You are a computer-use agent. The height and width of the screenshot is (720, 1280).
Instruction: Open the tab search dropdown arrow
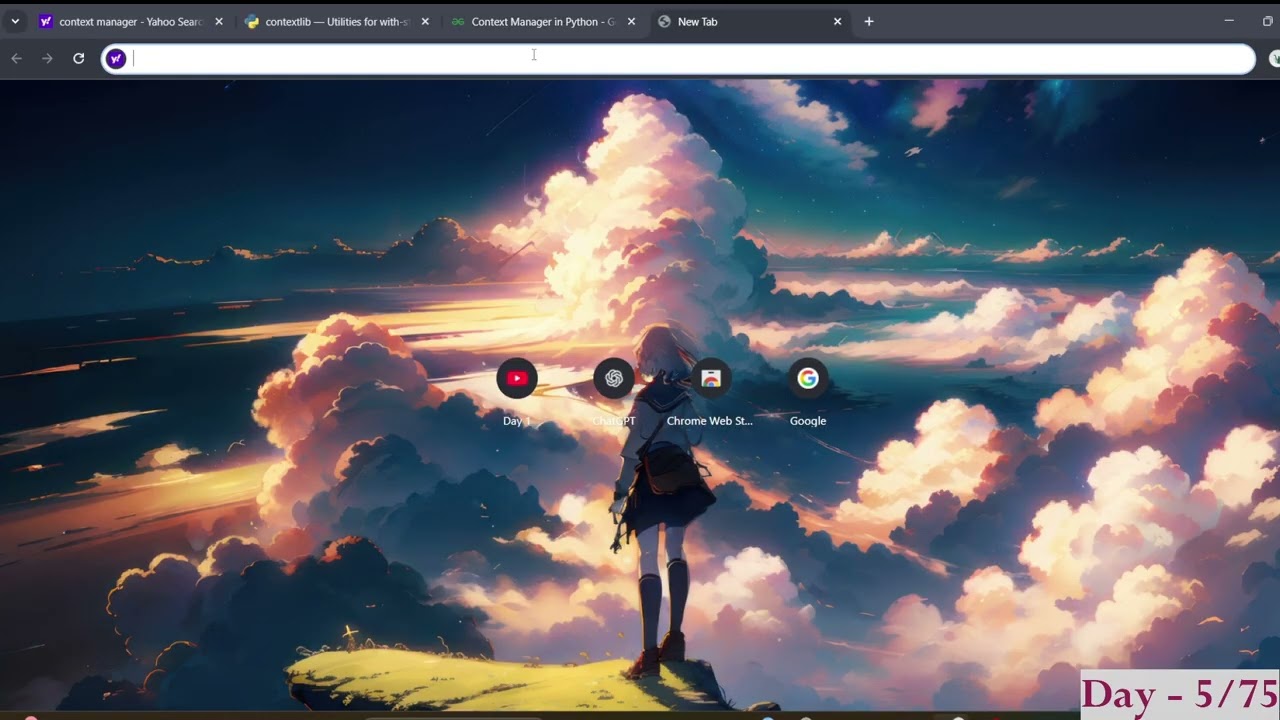(x=15, y=21)
